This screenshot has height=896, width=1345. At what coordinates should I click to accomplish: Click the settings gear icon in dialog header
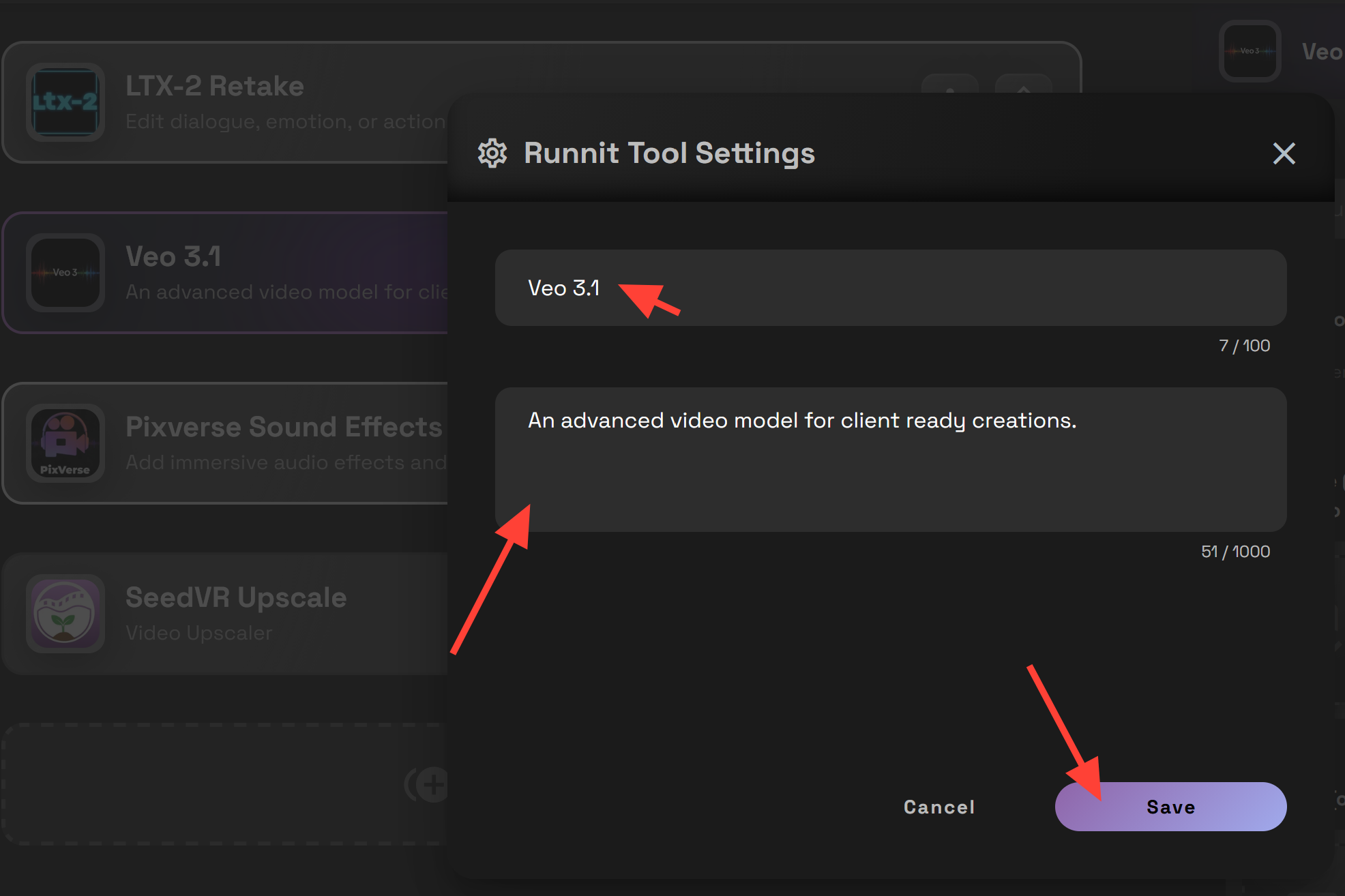click(492, 153)
